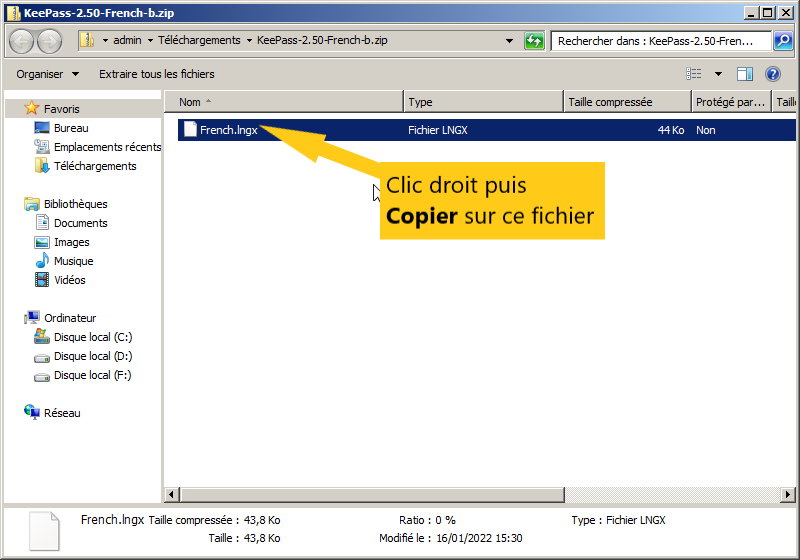Click the Disque local (F:) drive icon

coord(42,377)
